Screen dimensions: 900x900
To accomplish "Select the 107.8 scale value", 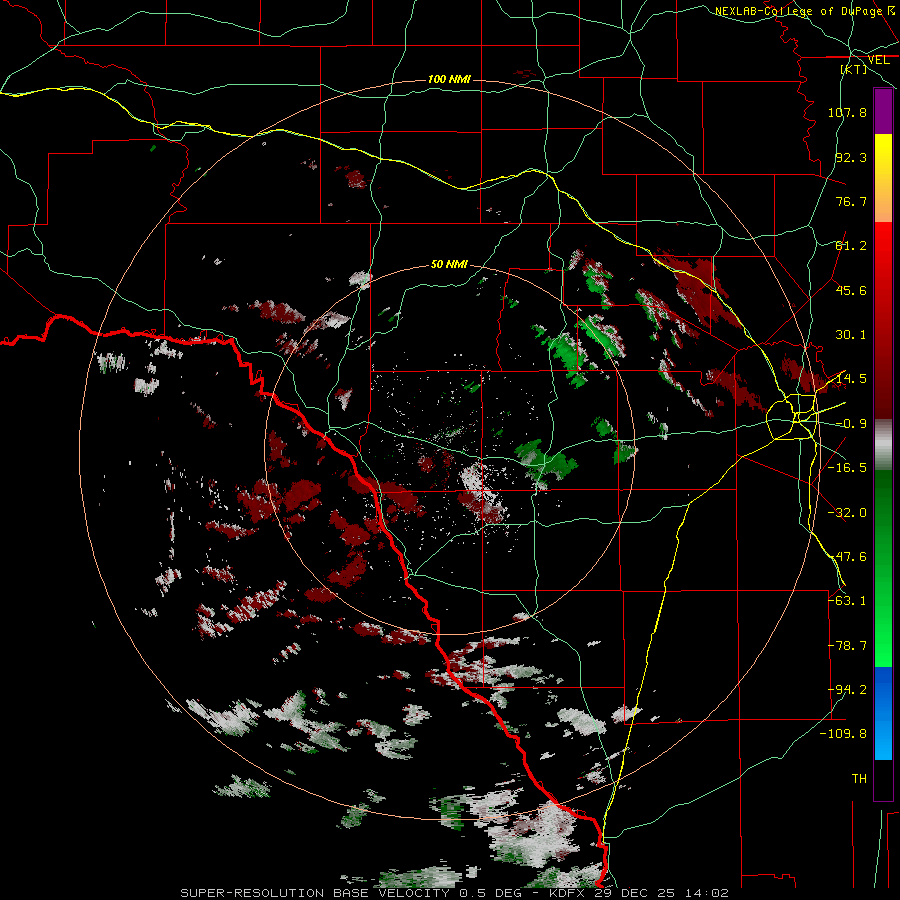I will (847, 112).
